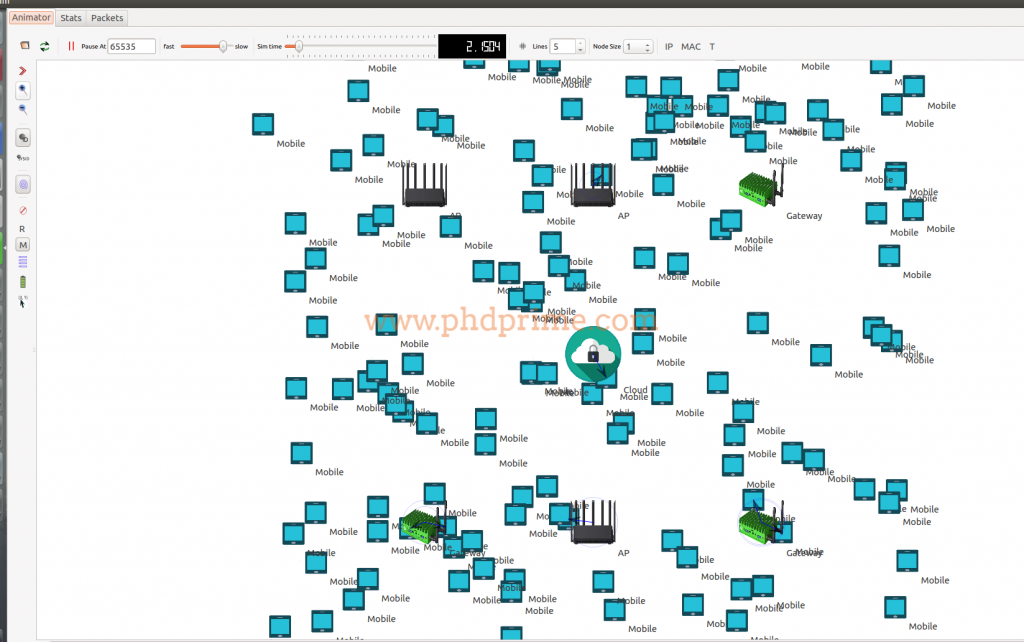Increase the Lines spinbox value
The width and height of the screenshot is (1024, 642).
(x=580, y=42)
